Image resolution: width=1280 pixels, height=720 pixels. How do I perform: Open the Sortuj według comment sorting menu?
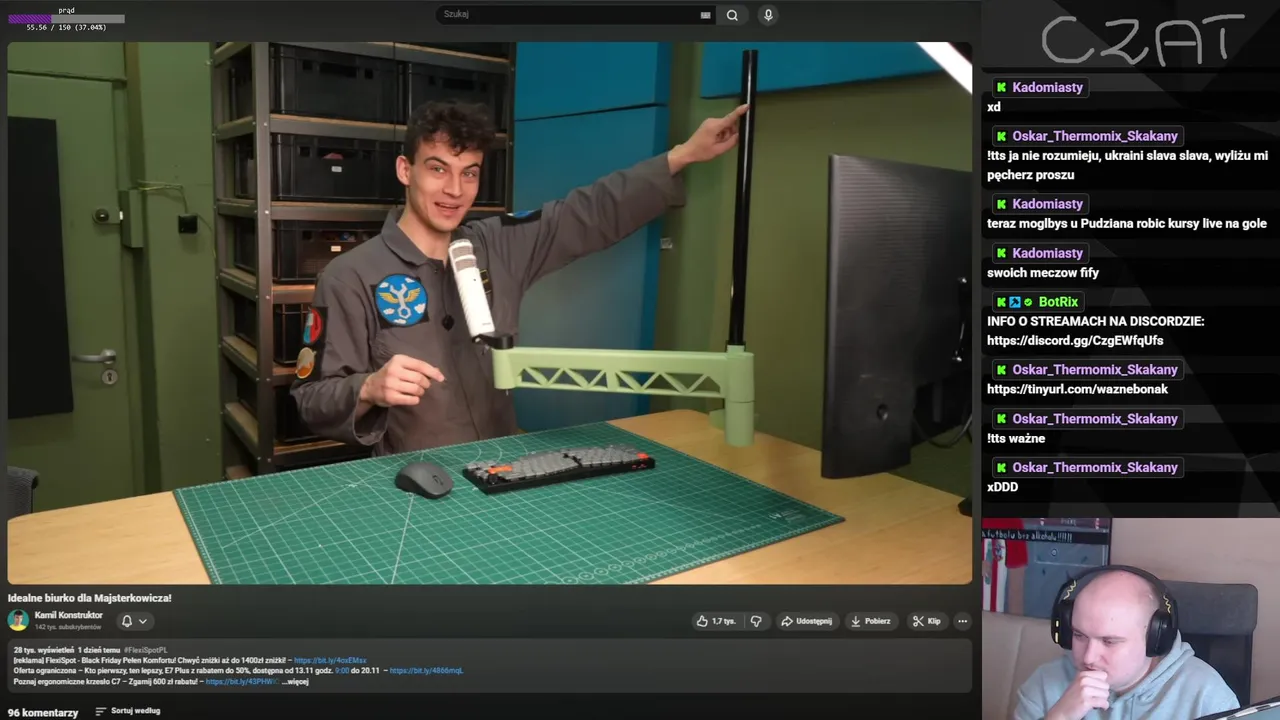pyautogui.click(x=128, y=711)
